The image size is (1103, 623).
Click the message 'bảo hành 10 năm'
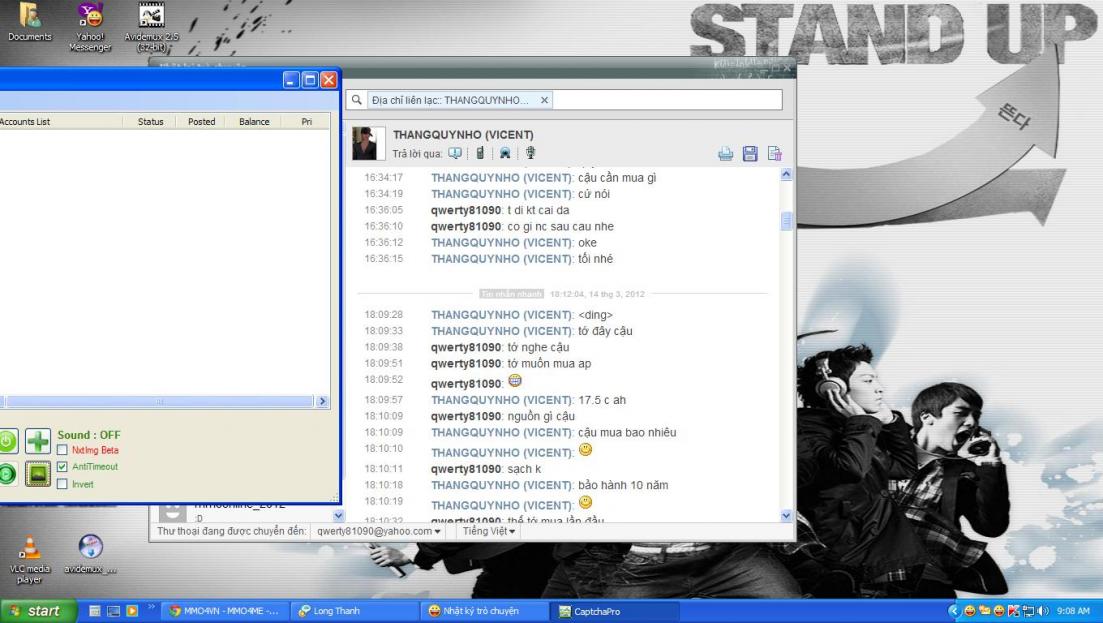[x=623, y=485]
